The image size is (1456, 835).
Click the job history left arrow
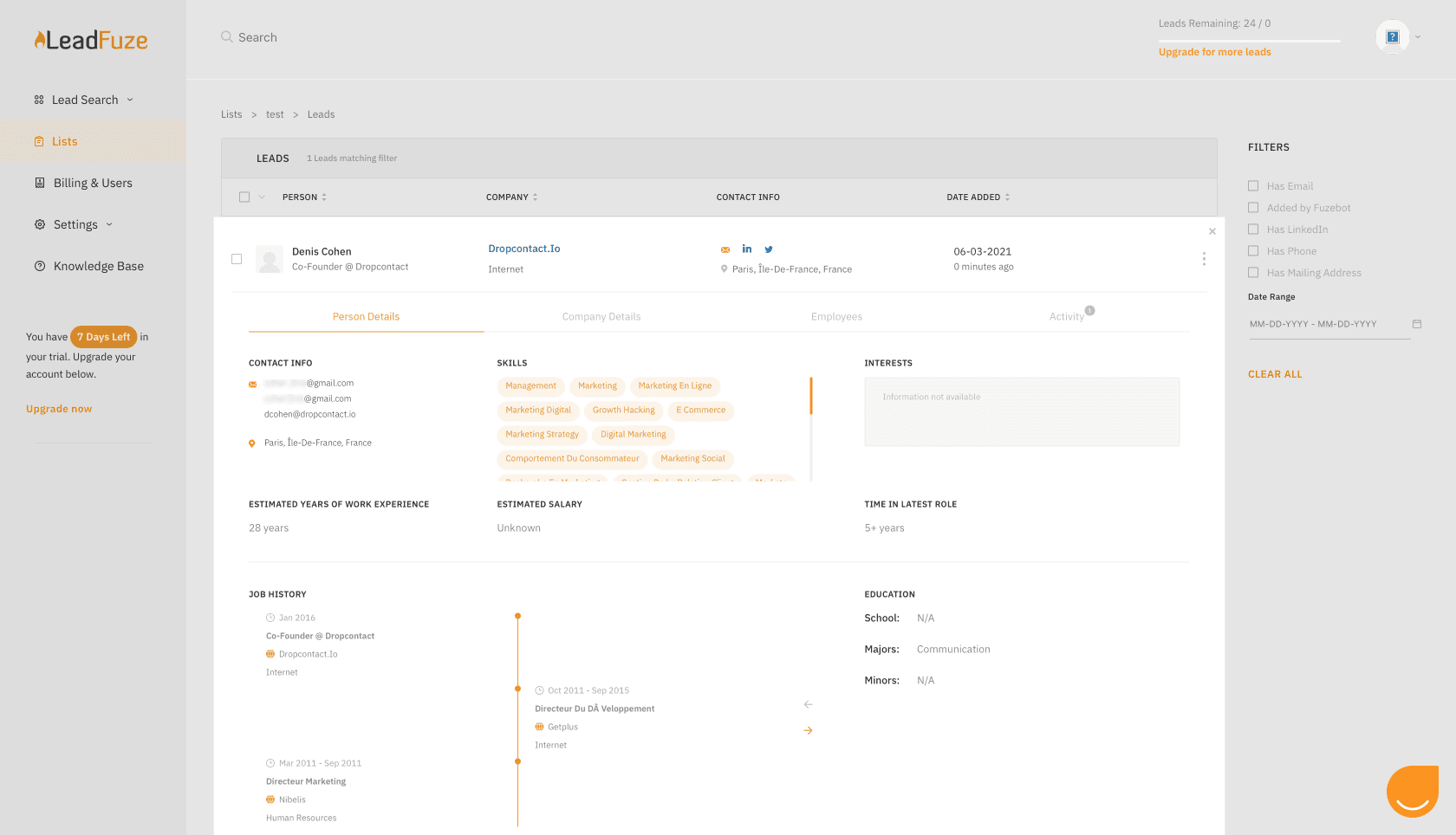click(x=808, y=704)
